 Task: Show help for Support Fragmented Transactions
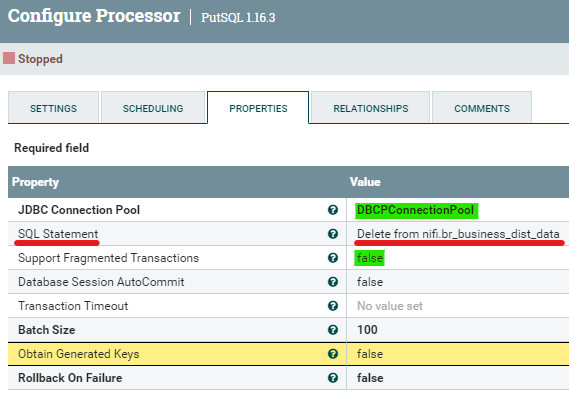[333, 258]
